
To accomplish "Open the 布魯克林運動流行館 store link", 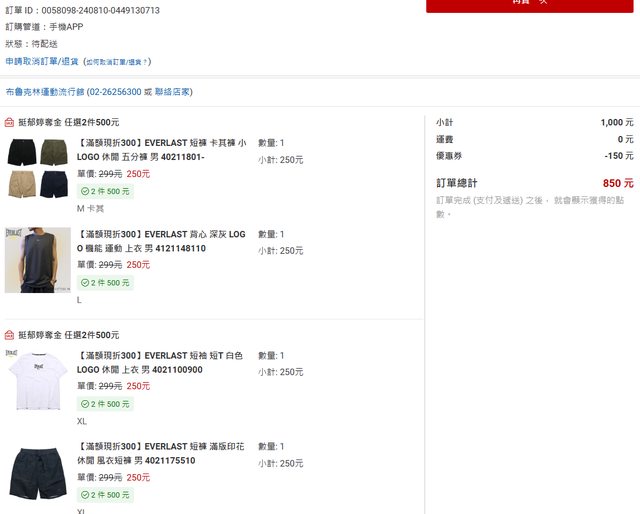I will [45, 92].
